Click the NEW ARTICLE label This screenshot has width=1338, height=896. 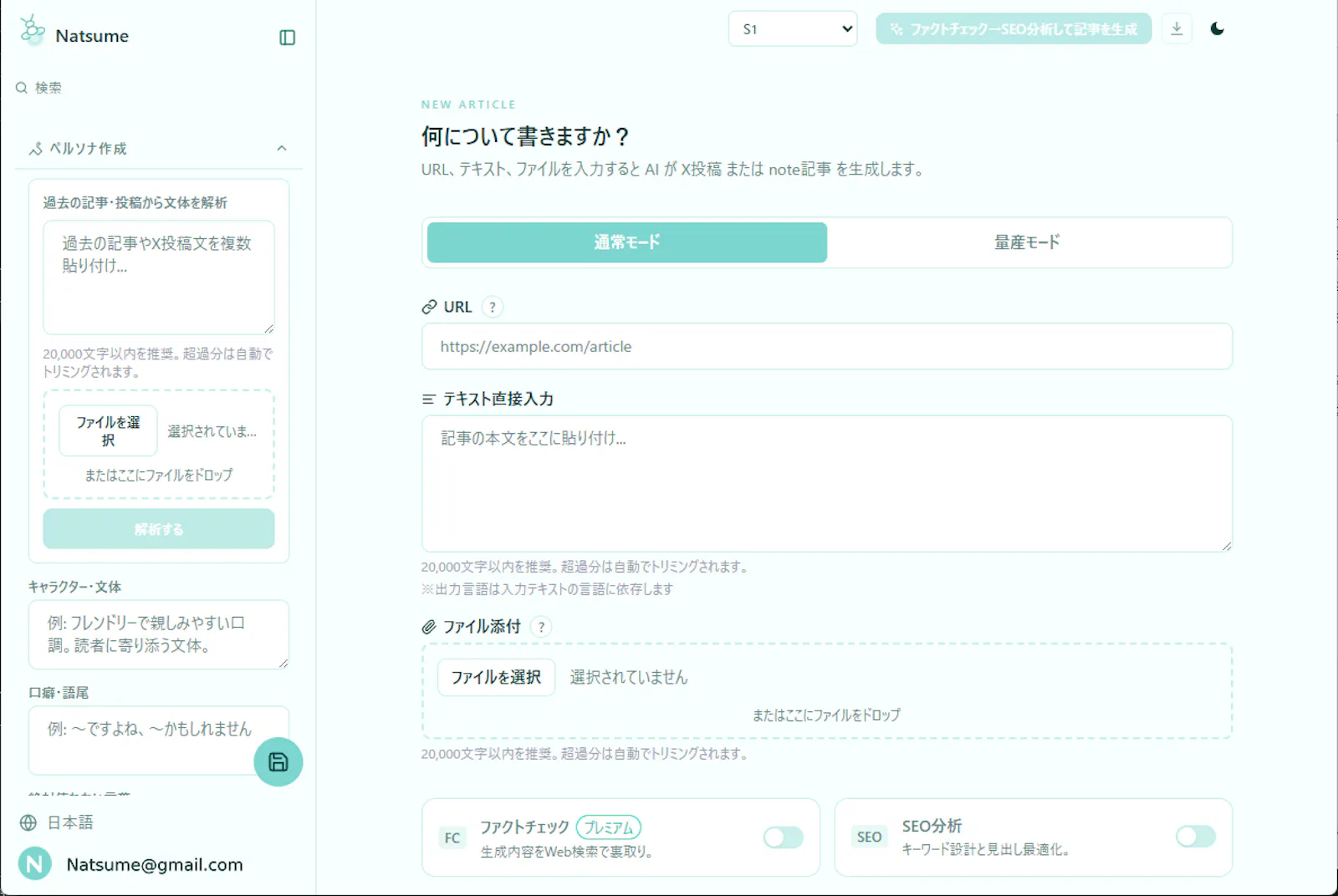tap(468, 104)
